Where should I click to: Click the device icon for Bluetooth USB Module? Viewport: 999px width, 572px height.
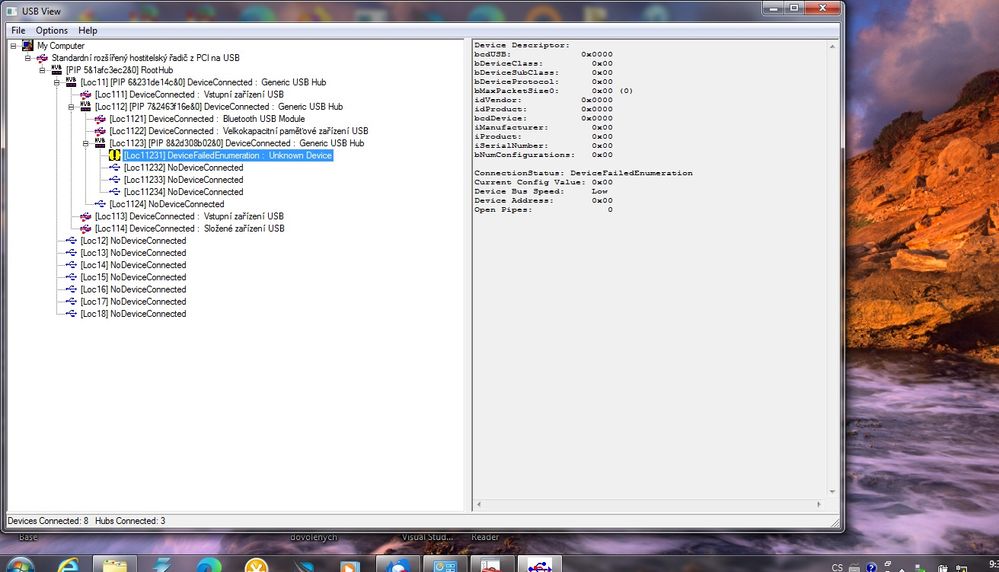click(x=100, y=119)
